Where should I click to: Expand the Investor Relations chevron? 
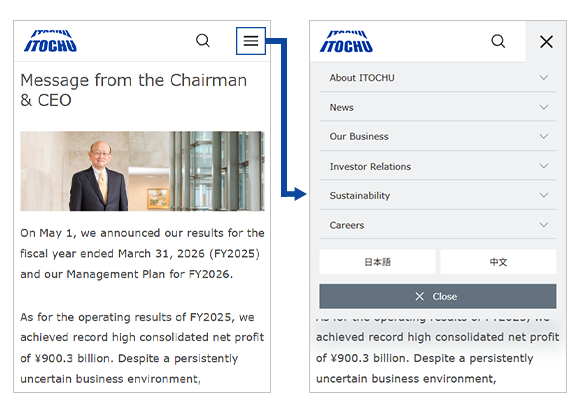(543, 166)
